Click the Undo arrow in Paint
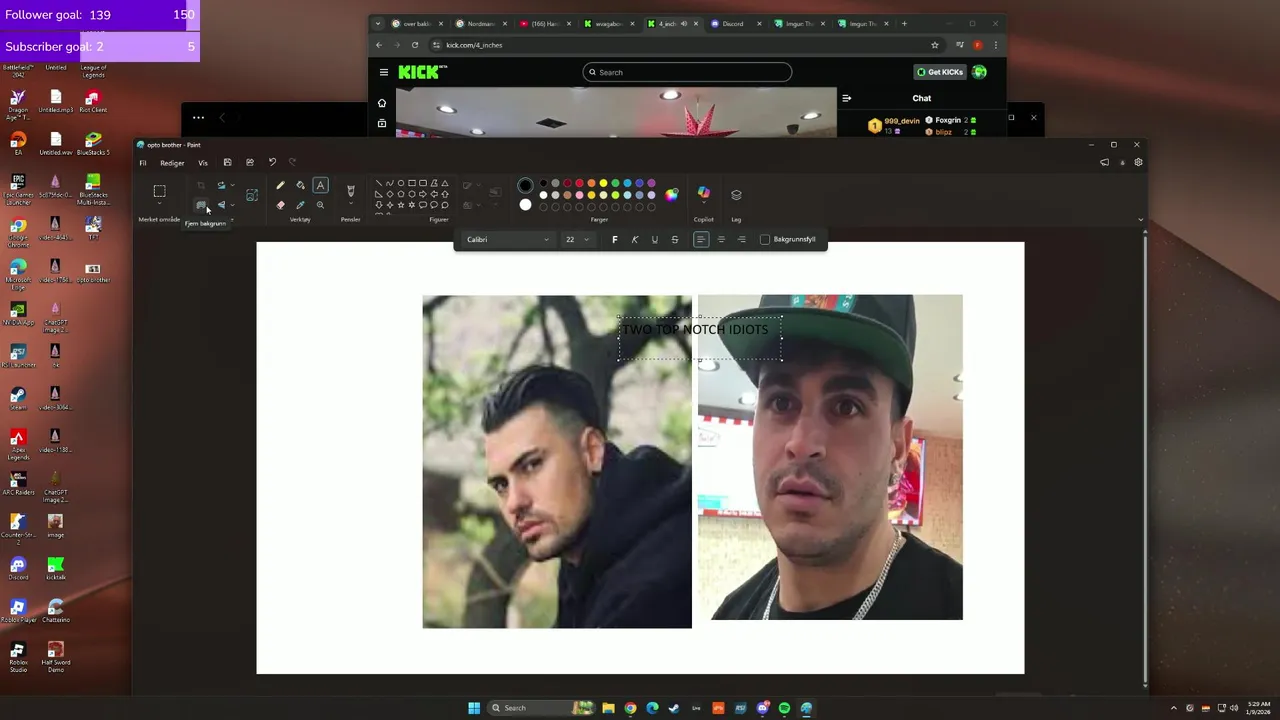 pyautogui.click(x=272, y=162)
